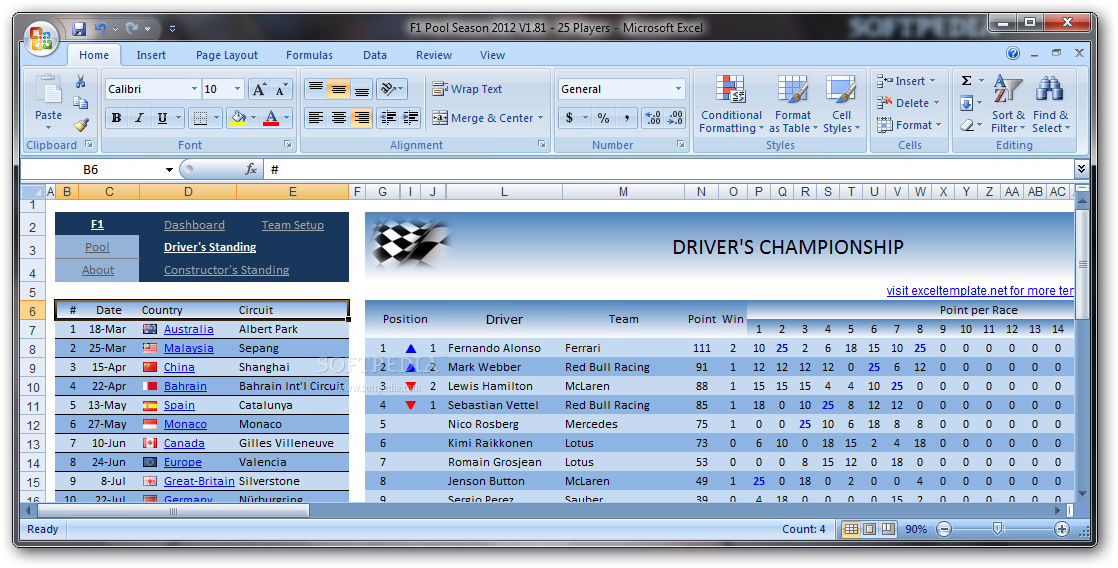
Task: Switch to the Page Layout tab
Action: (227, 55)
